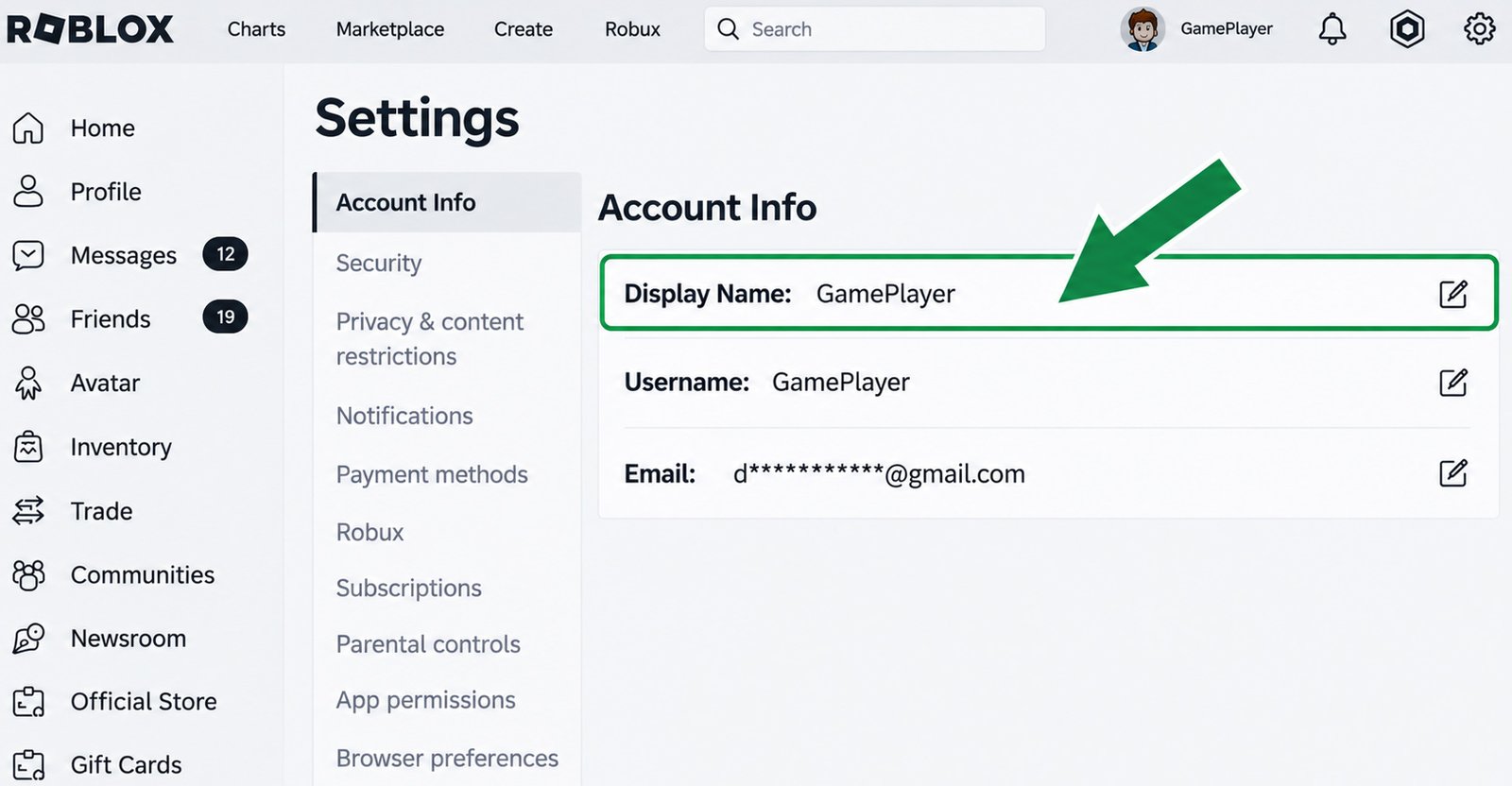Screen dimensions: 1512x786
Task: Edit the Email pencil icon
Action: tap(1452, 472)
